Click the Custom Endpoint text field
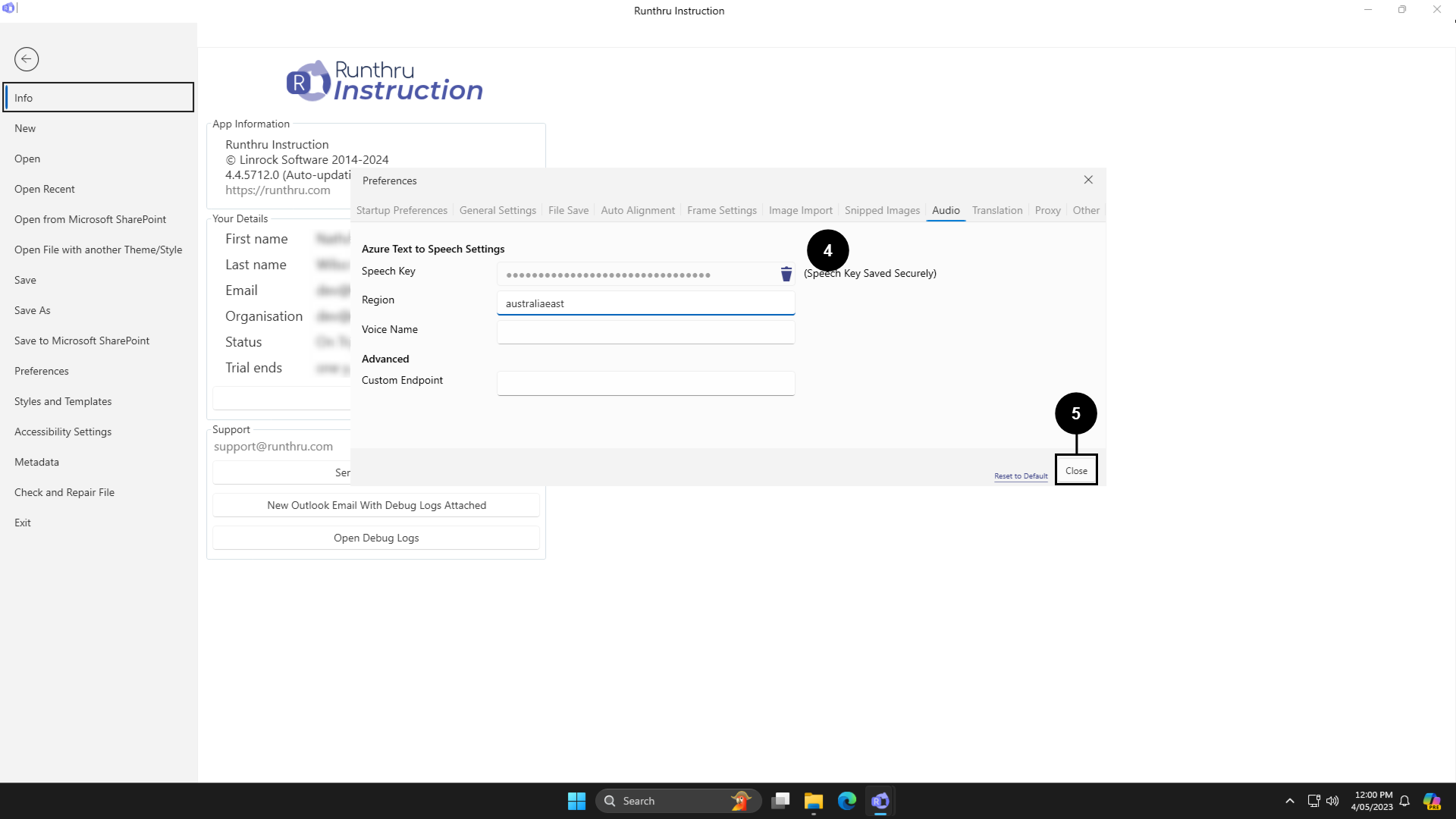This screenshot has height=819, width=1456. pyautogui.click(x=645, y=383)
